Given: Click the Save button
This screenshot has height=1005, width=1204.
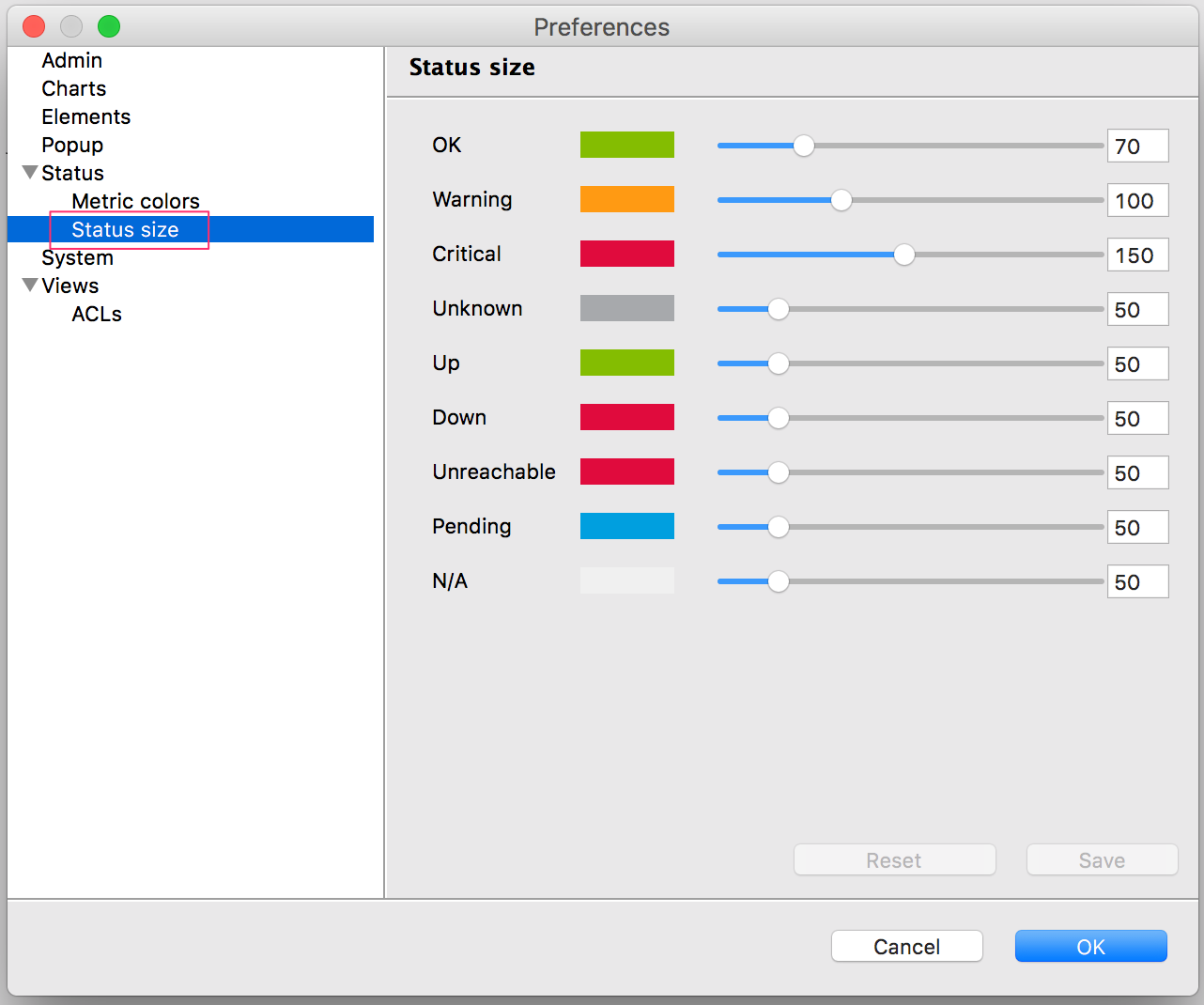Looking at the screenshot, I should click(x=1102, y=859).
